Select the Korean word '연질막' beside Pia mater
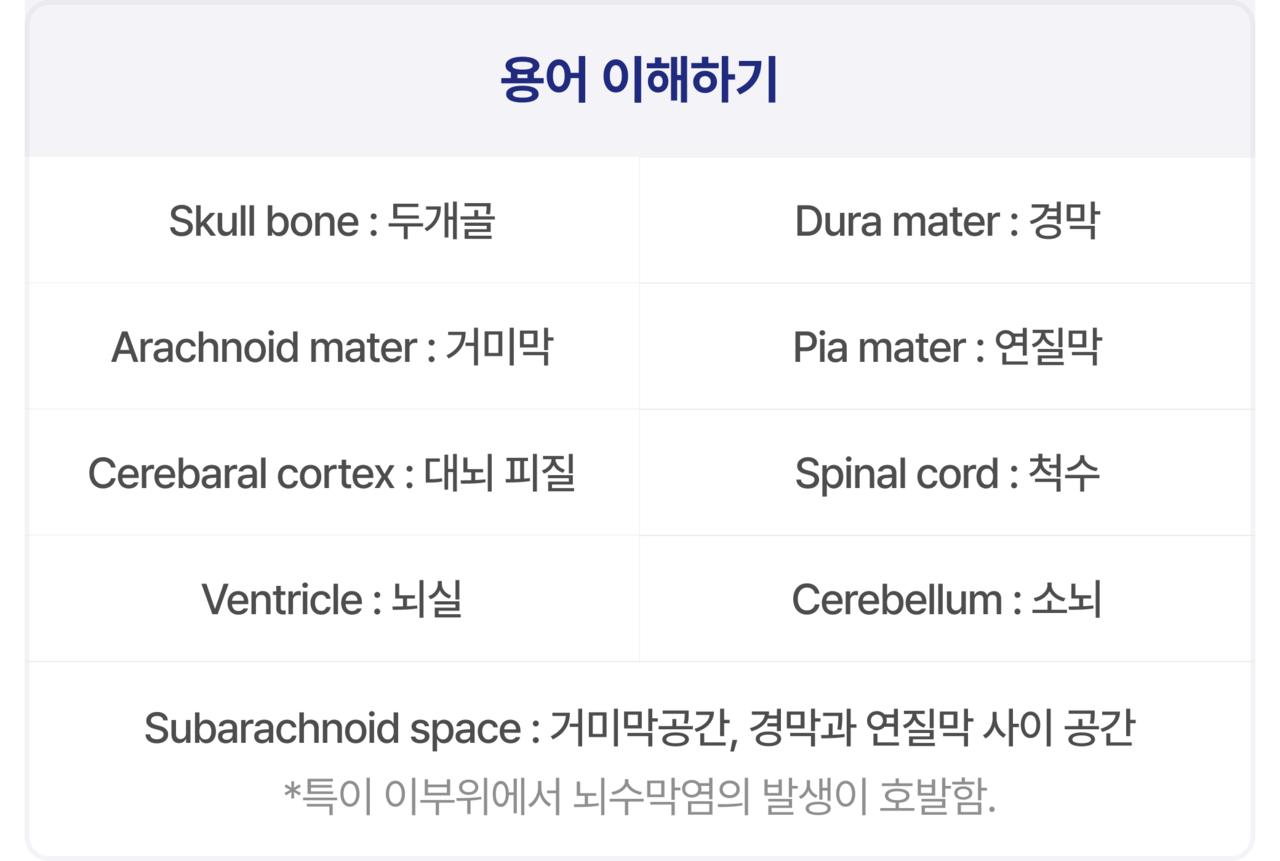 pyautogui.click(x=1047, y=347)
